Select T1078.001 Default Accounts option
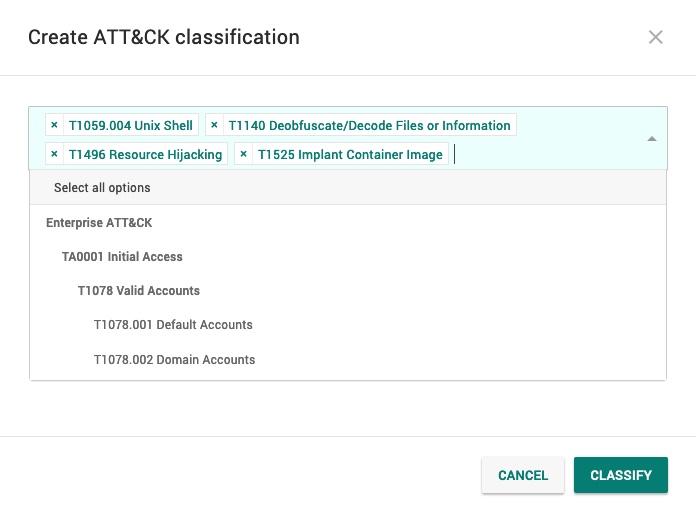This screenshot has width=696, height=511. [x=173, y=325]
